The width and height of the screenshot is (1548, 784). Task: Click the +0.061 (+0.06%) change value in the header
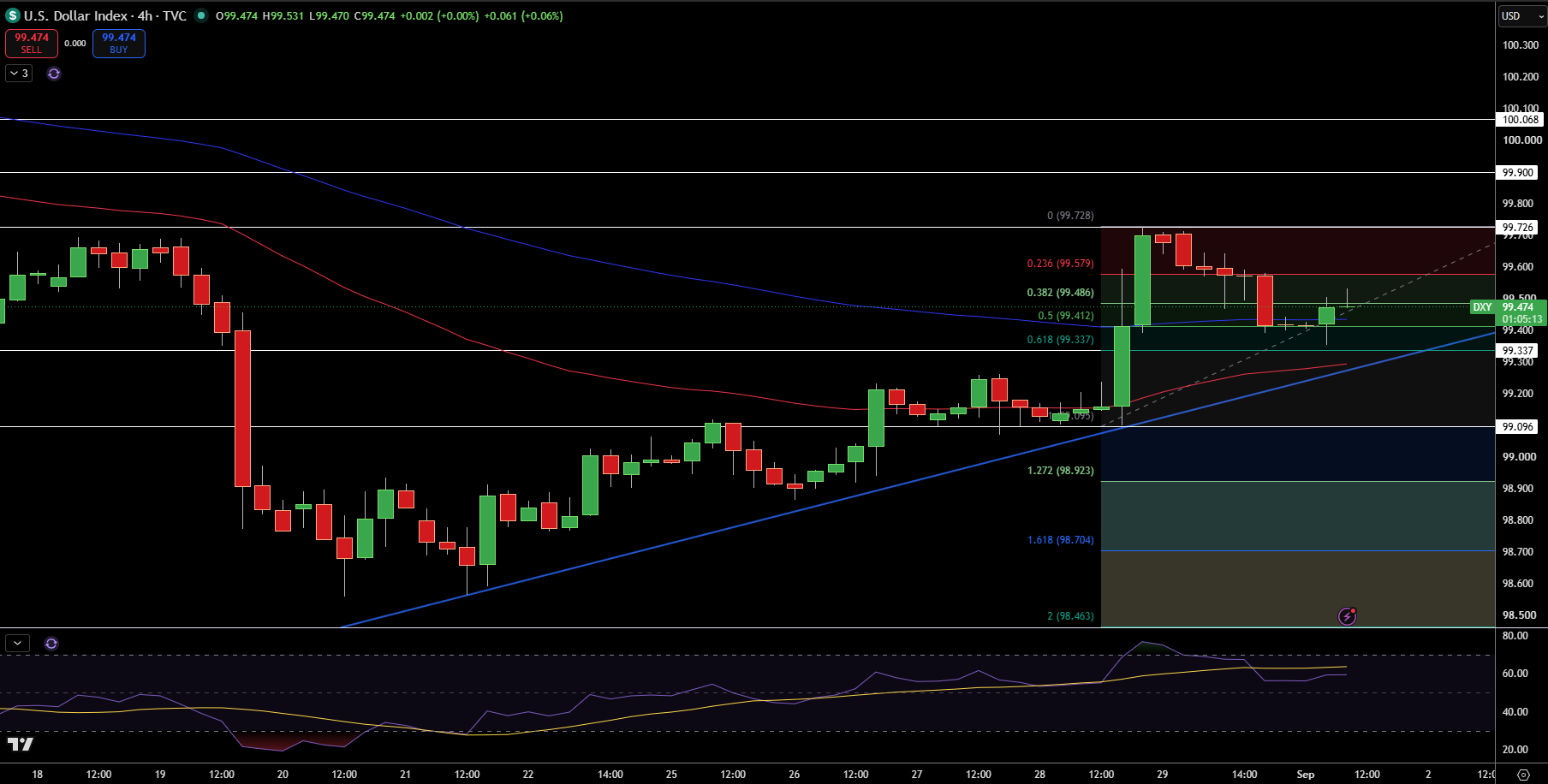523,16
